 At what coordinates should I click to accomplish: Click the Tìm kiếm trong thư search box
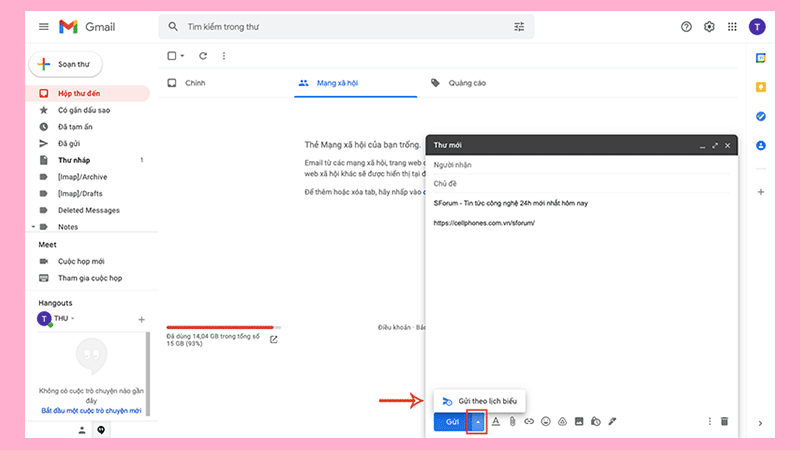[346, 27]
